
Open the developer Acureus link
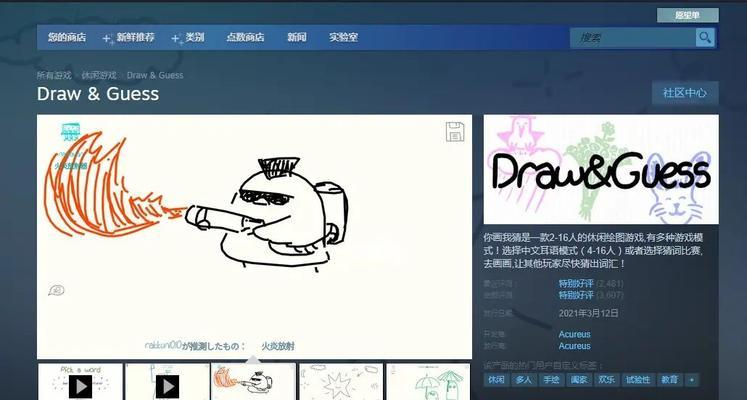pyautogui.click(x=575, y=334)
